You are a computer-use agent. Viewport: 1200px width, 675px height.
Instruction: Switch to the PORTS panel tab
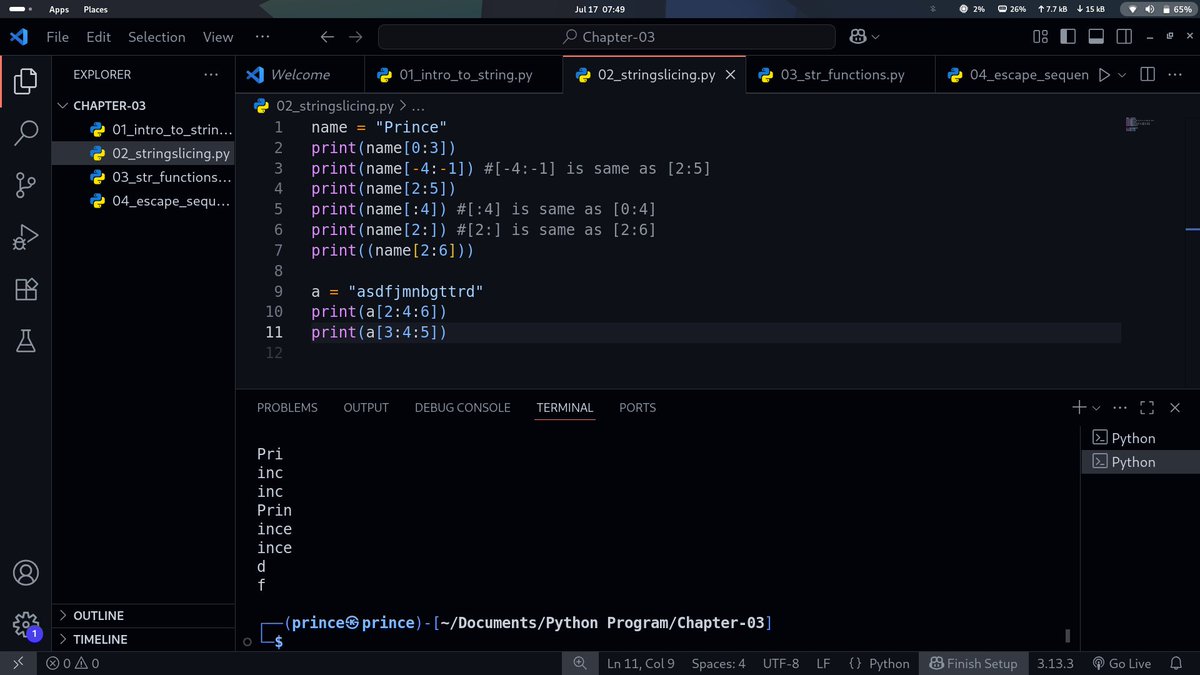pos(637,408)
